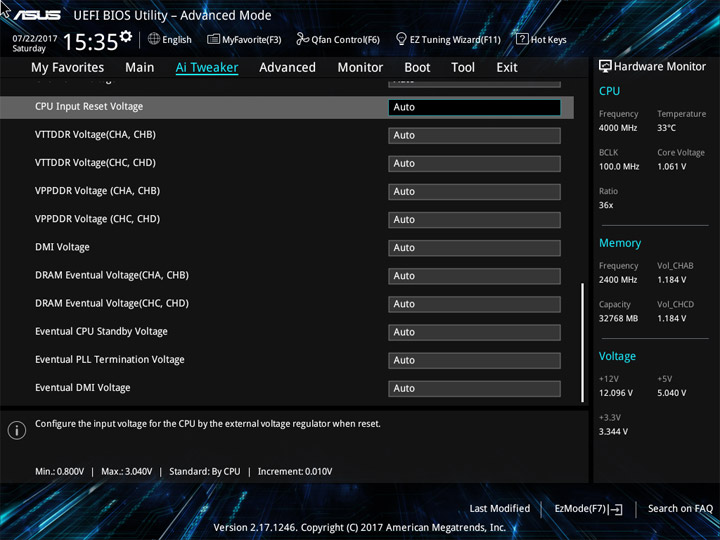Click the 15:35 clock display
The image size is (720, 540).
90,42
